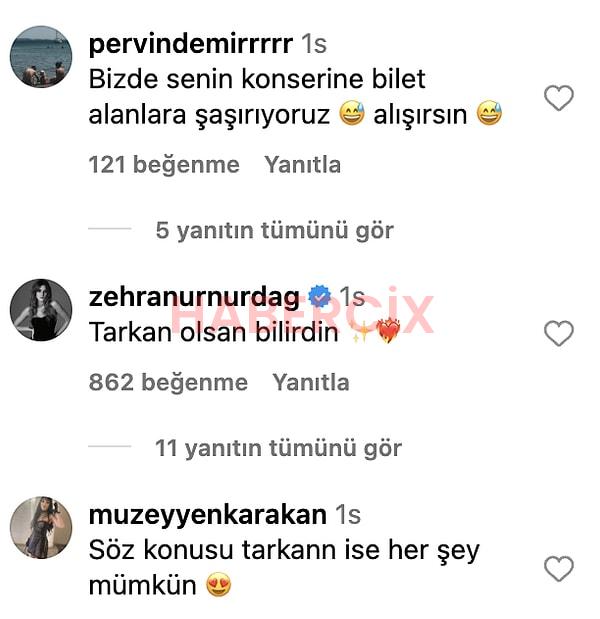Like pervindemirrrrr's comment with the heart

tap(559, 98)
